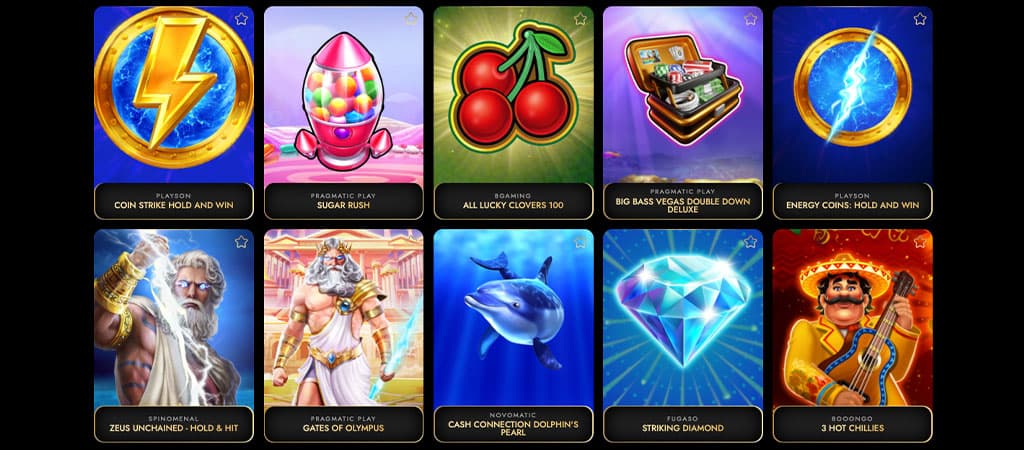Toggle favorite star on Sugar Rush
The image size is (1024, 450).
(411, 19)
